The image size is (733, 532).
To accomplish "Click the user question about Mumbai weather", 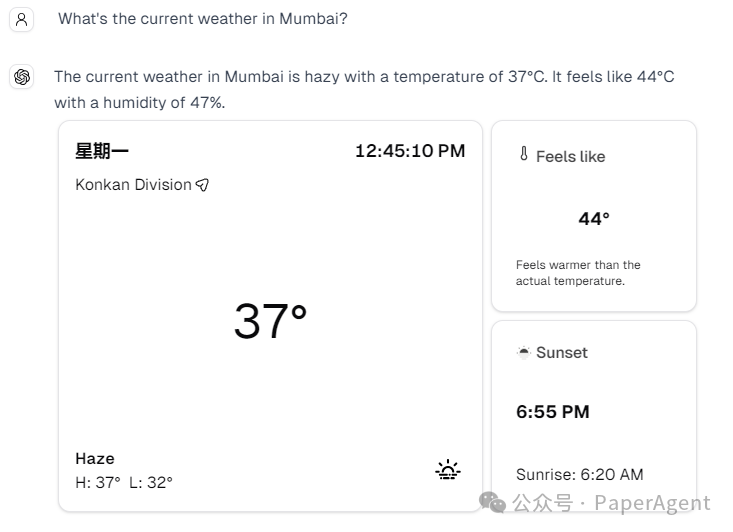I will pyautogui.click(x=203, y=19).
